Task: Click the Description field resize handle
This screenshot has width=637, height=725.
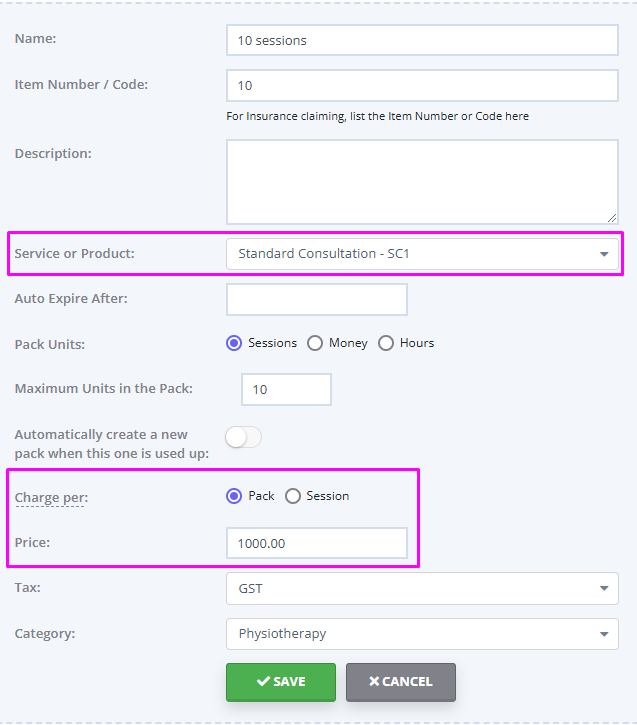Action: (612, 218)
